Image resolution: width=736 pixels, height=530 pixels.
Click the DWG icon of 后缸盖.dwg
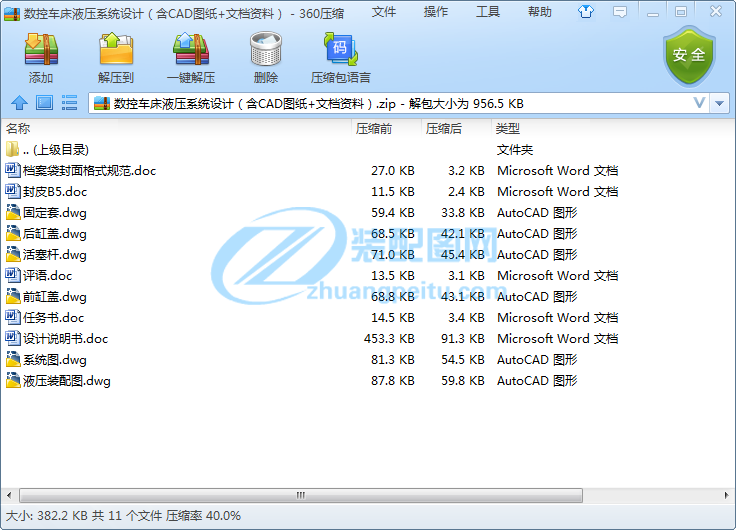(x=13, y=233)
